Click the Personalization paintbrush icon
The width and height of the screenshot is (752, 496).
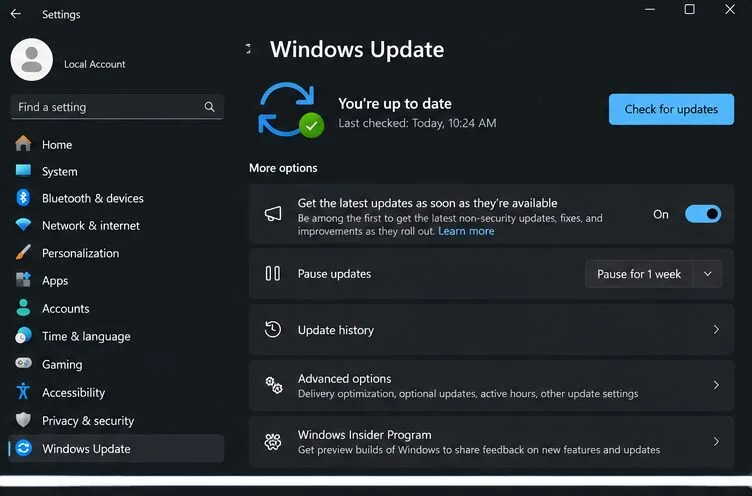[x=23, y=252]
